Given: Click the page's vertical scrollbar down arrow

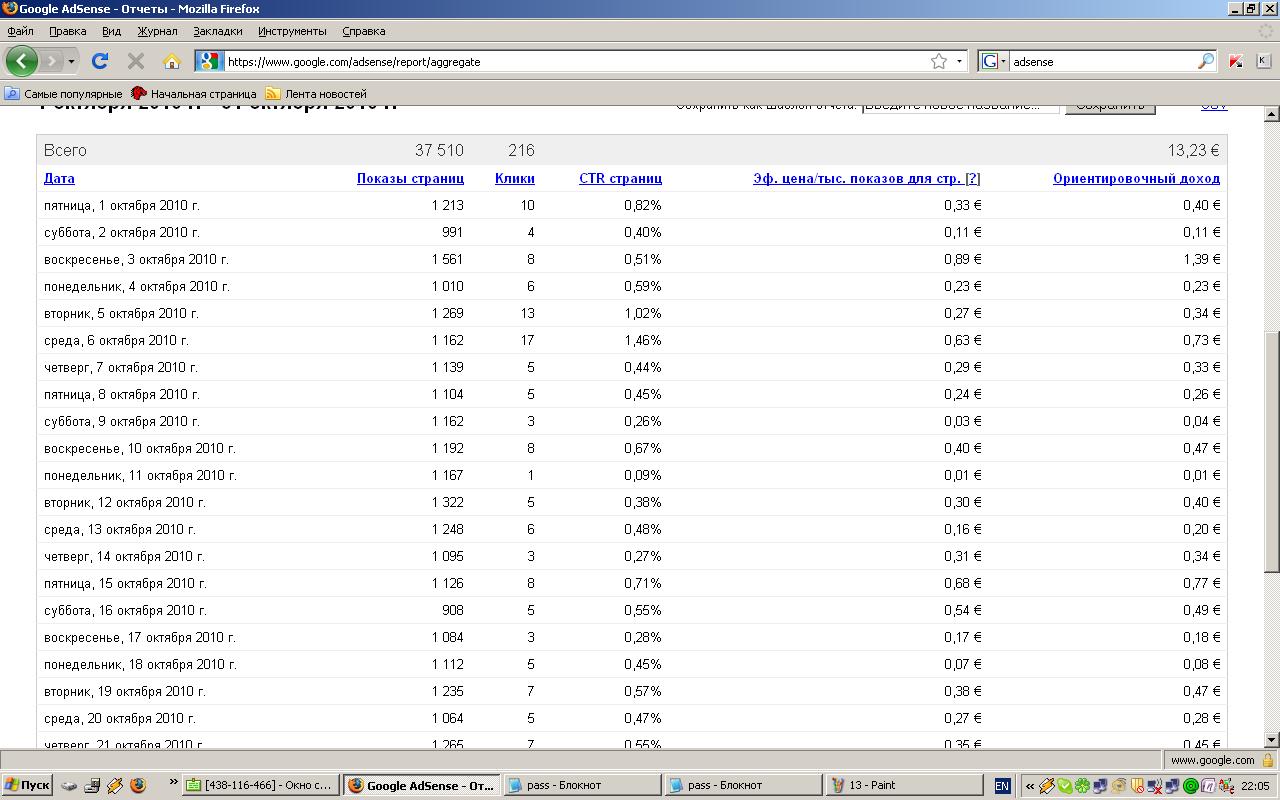Looking at the screenshot, I should (x=1271, y=740).
